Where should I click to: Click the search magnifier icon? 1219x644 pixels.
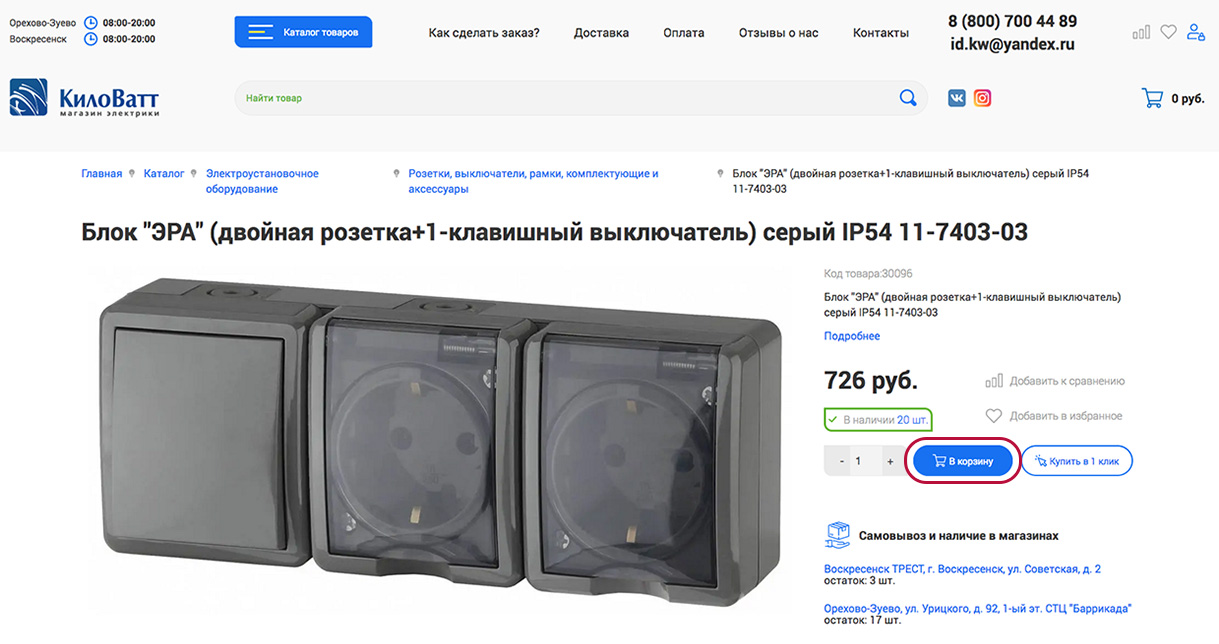[x=907, y=98]
